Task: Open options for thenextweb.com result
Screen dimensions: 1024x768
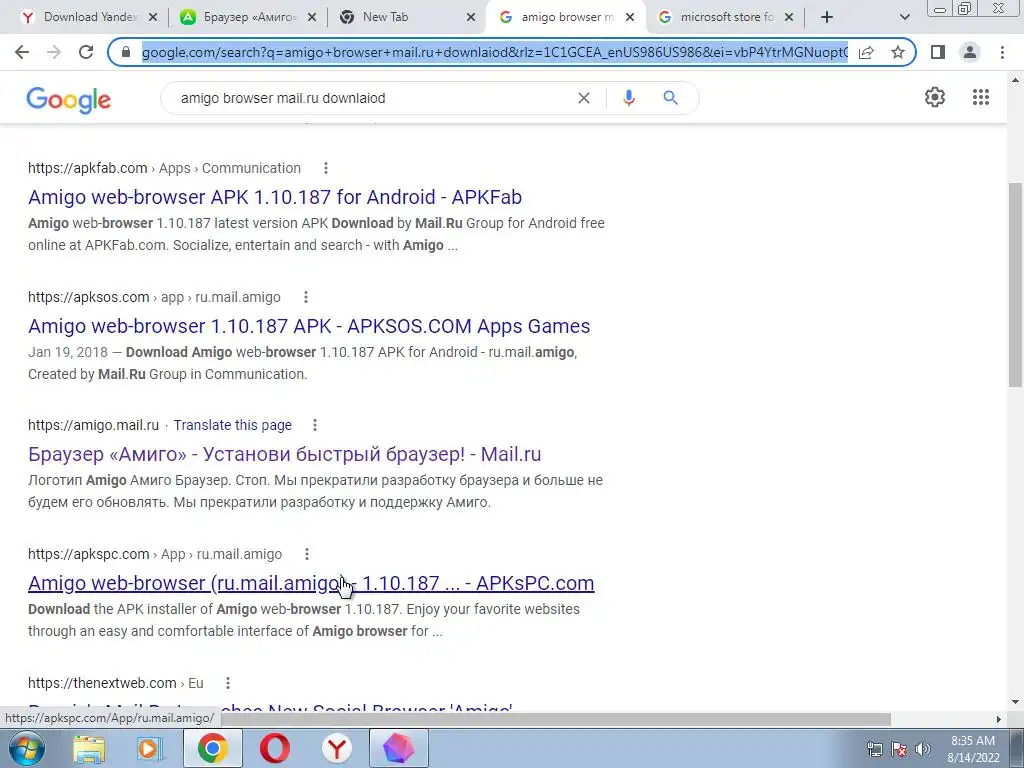Action: [228, 683]
